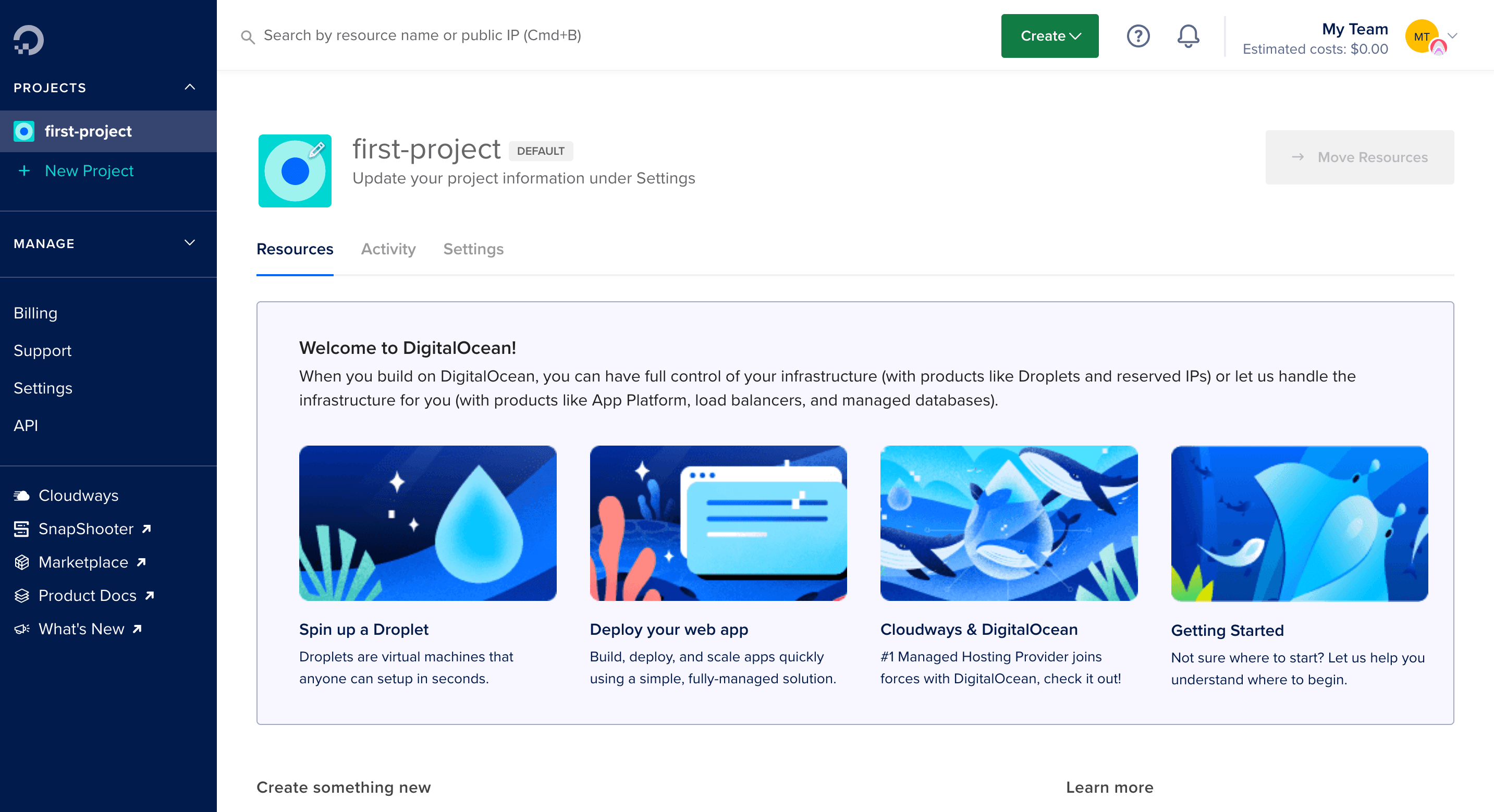Click the SnapShooter sidebar icon
Screen dimensions: 1494x812
tap(21, 529)
